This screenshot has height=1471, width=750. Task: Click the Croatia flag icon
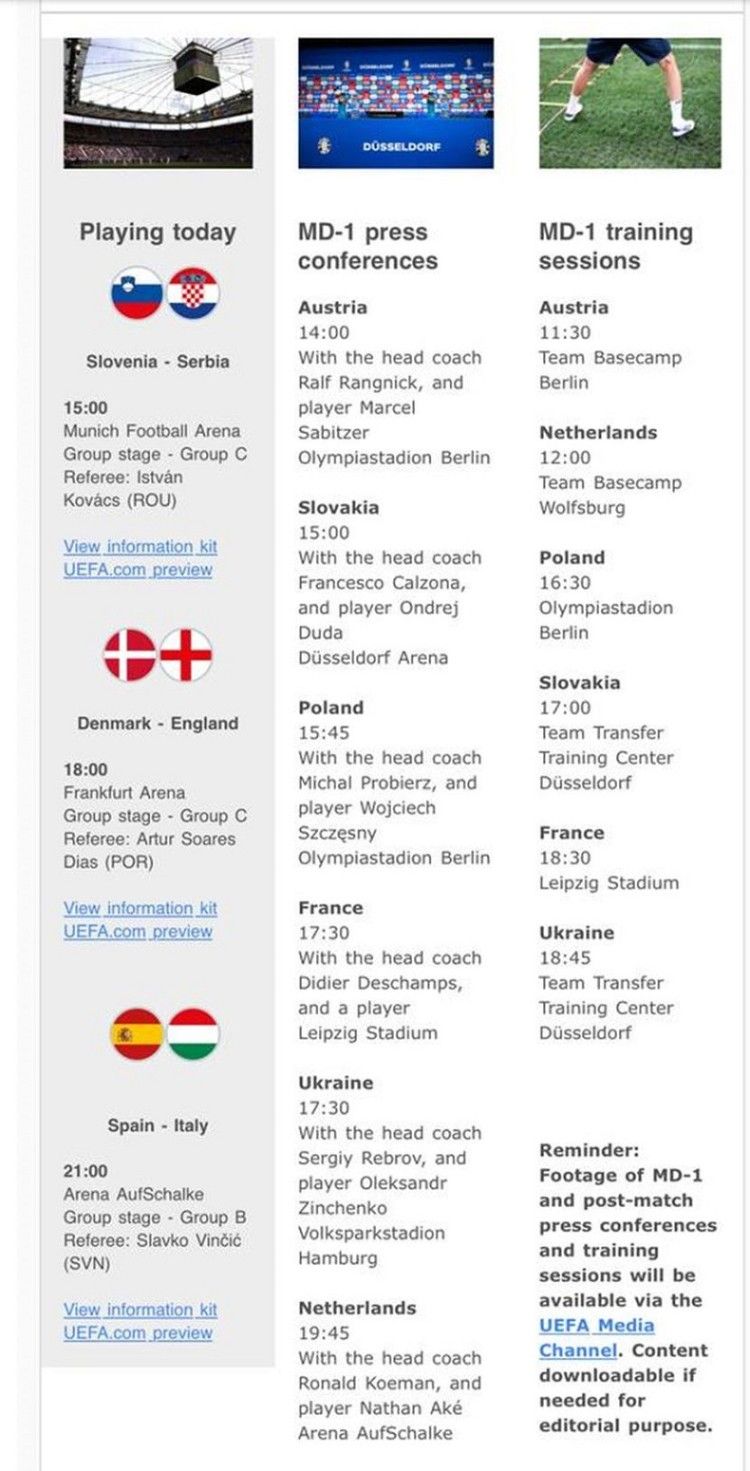click(193, 293)
